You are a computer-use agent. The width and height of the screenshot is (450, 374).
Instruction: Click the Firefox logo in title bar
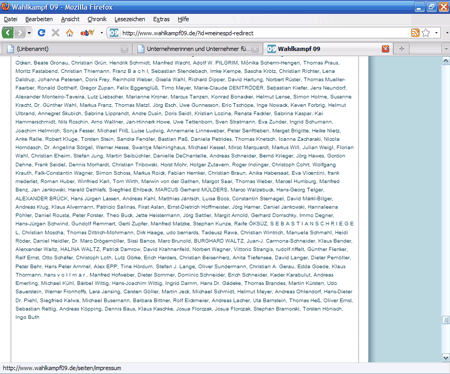tap(5, 7)
